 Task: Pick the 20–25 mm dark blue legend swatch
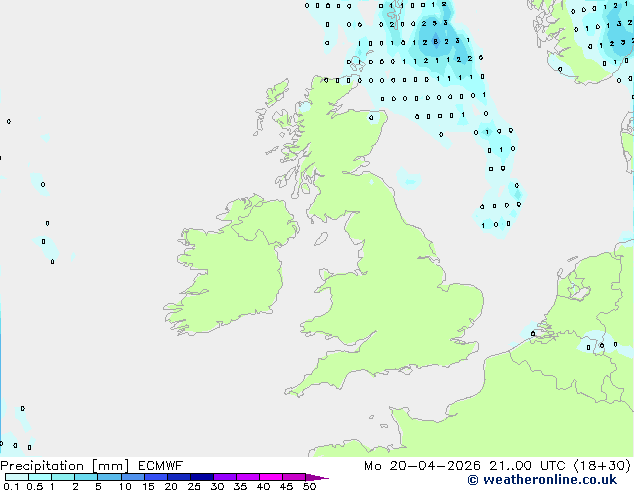coord(178,477)
